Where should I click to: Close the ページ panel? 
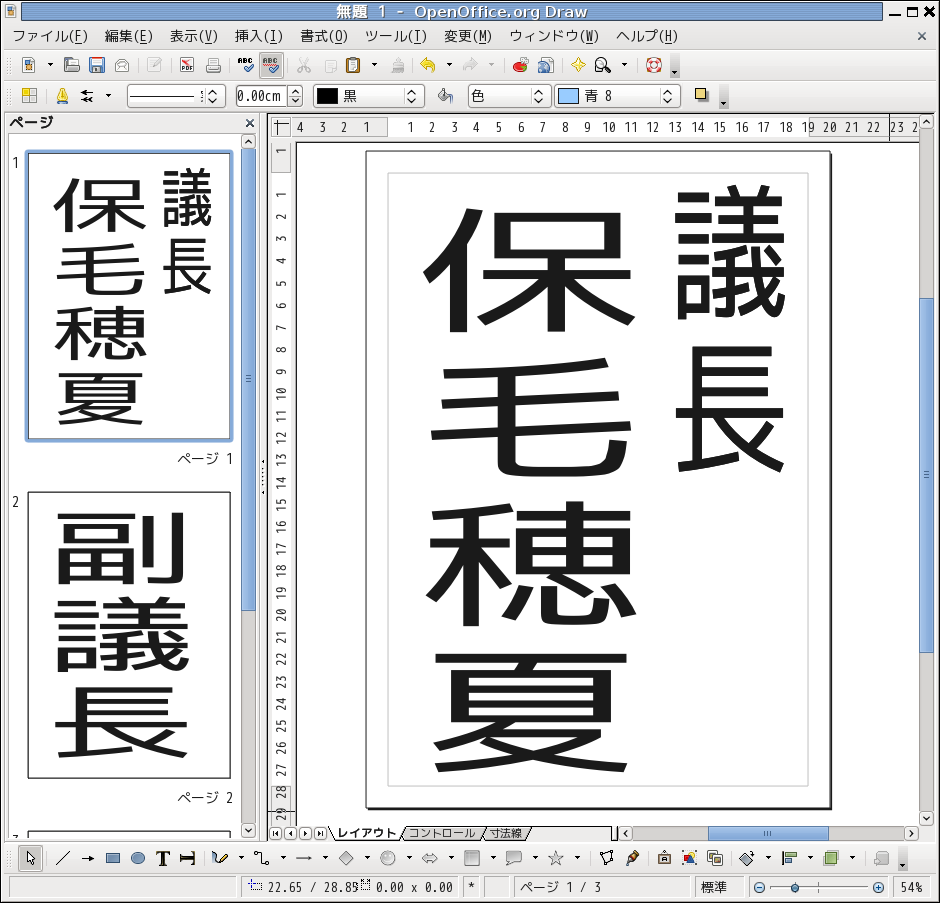click(x=249, y=123)
